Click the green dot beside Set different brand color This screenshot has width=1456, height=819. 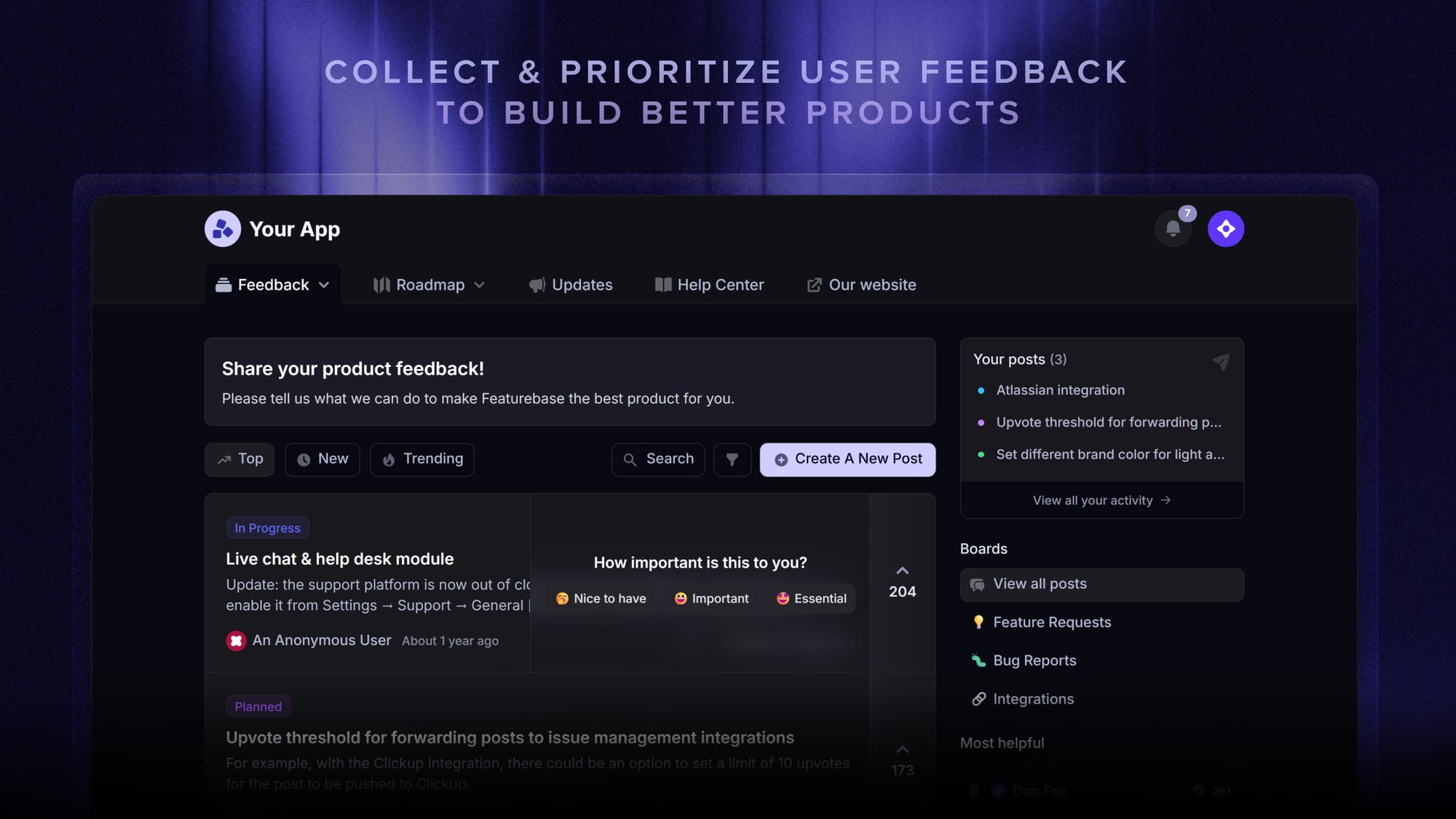click(980, 454)
